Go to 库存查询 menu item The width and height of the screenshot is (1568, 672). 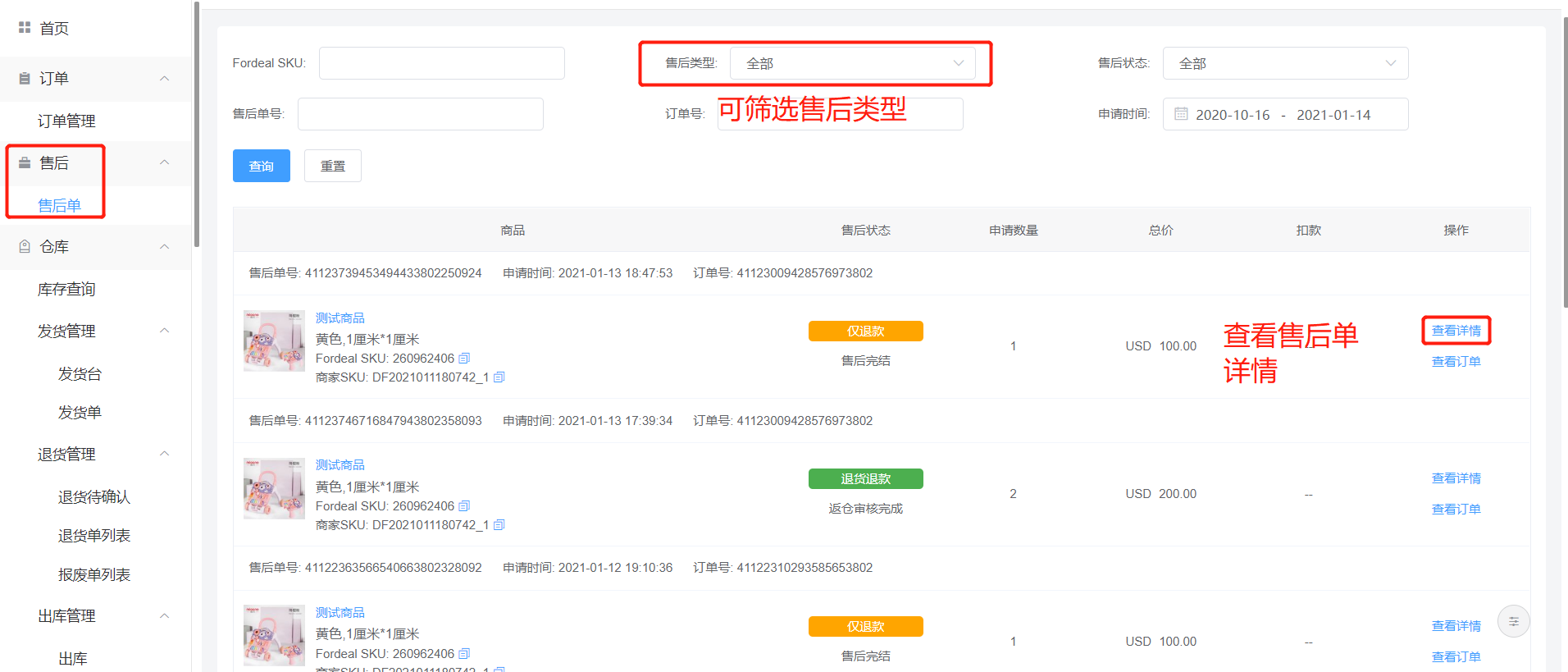tap(66, 289)
